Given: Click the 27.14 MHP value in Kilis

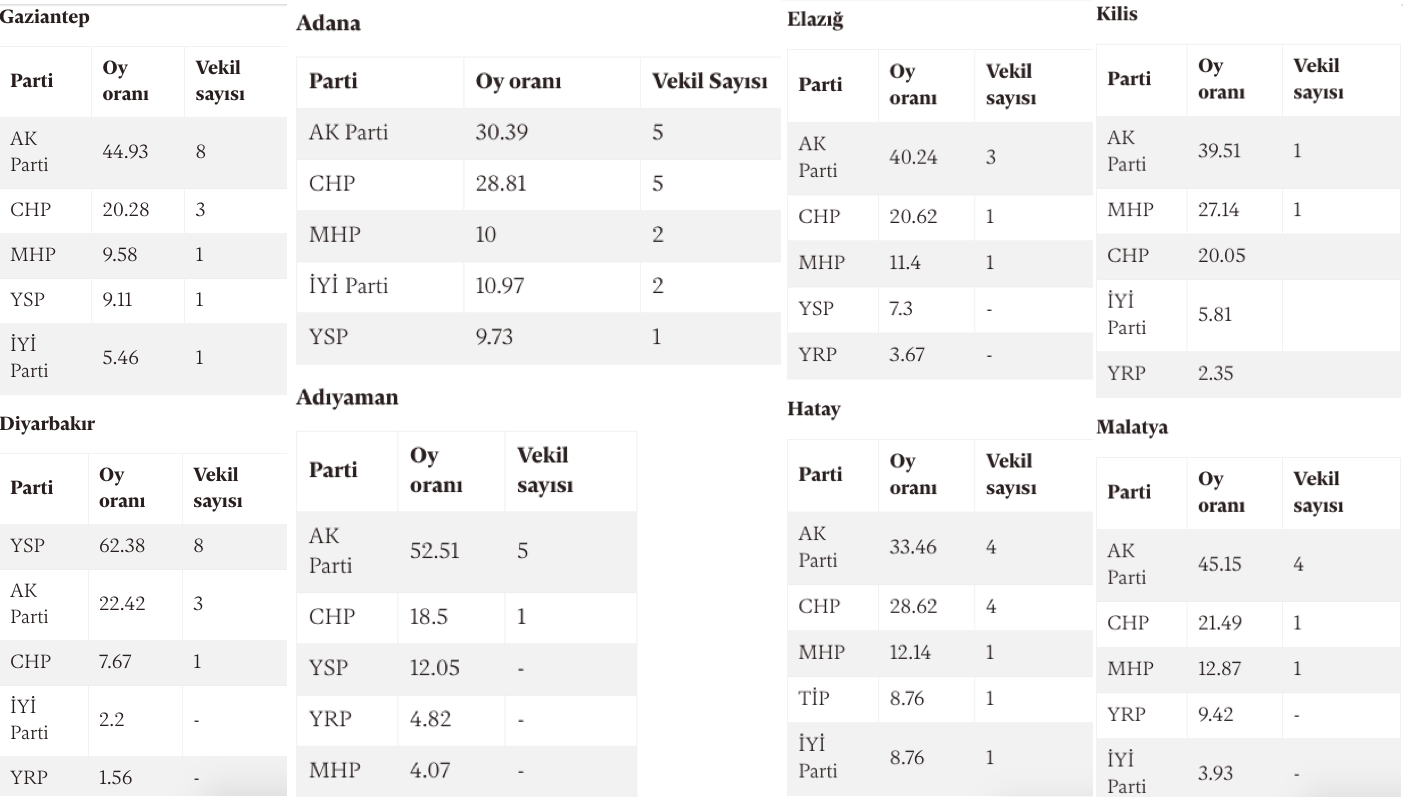Looking at the screenshot, I should click(x=1220, y=211).
